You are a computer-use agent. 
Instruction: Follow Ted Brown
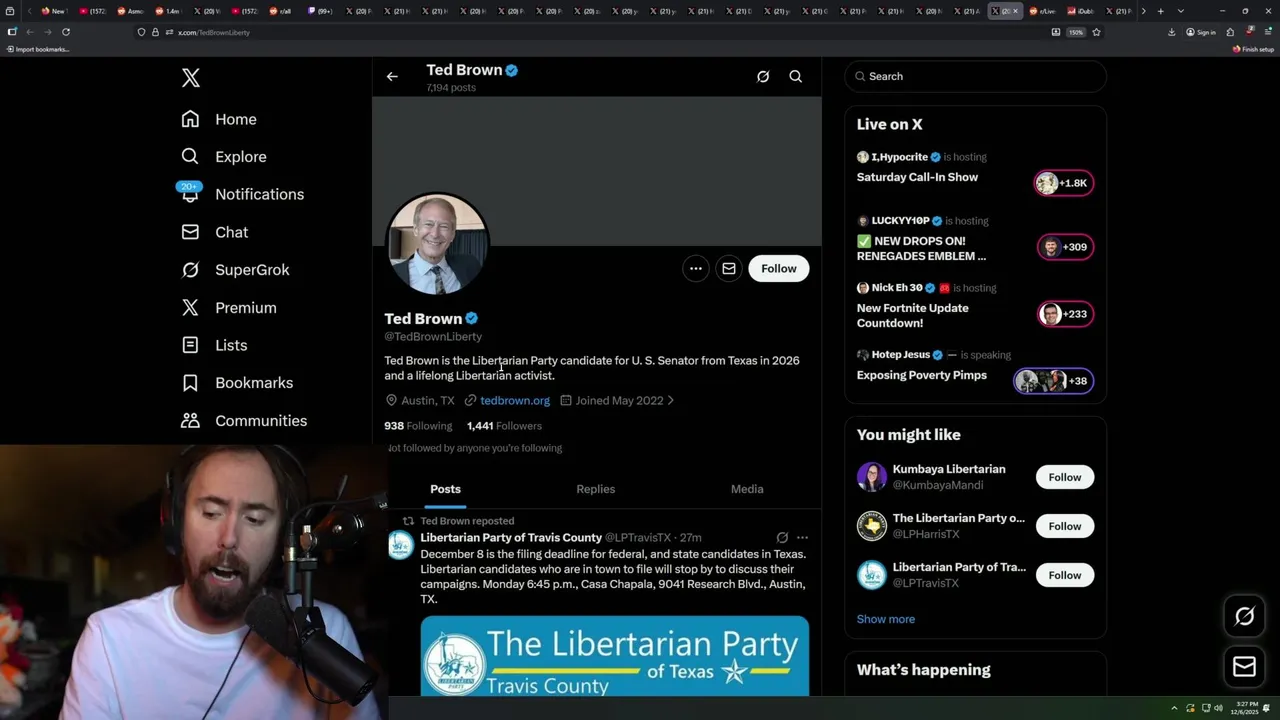[x=779, y=268]
